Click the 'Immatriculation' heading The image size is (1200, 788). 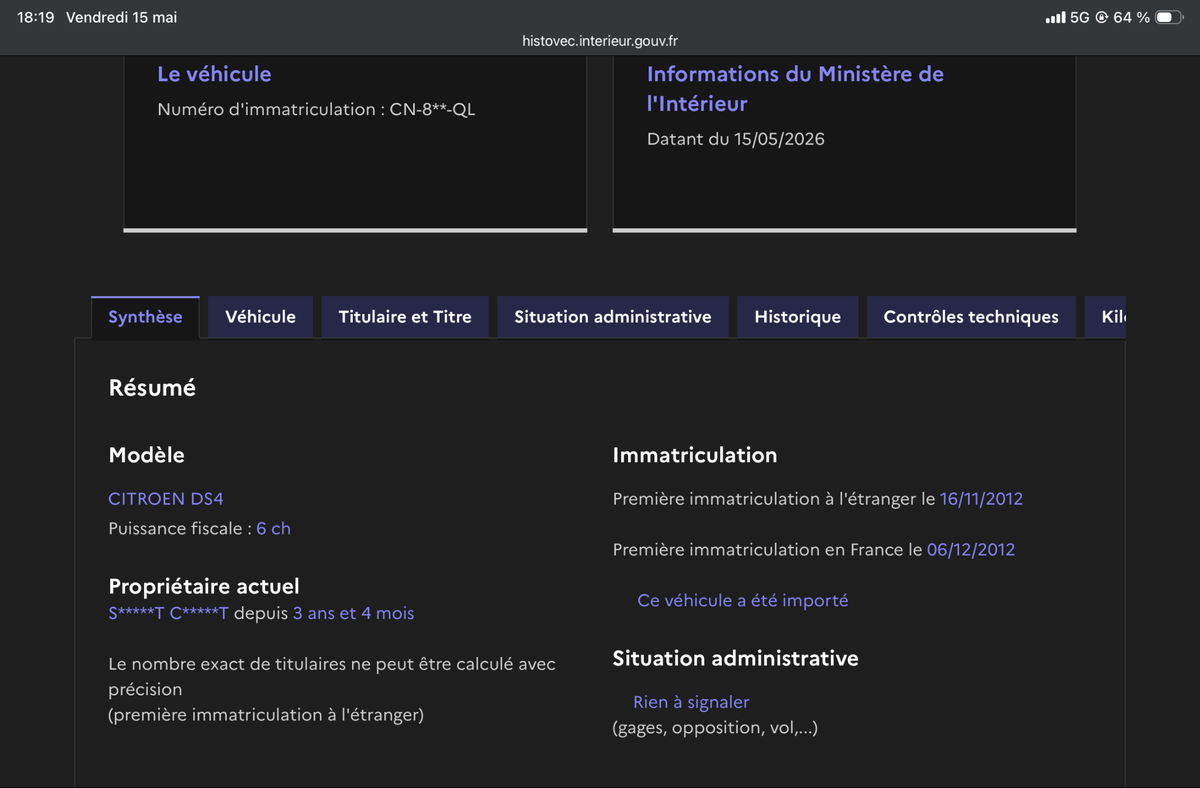tap(695, 455)
